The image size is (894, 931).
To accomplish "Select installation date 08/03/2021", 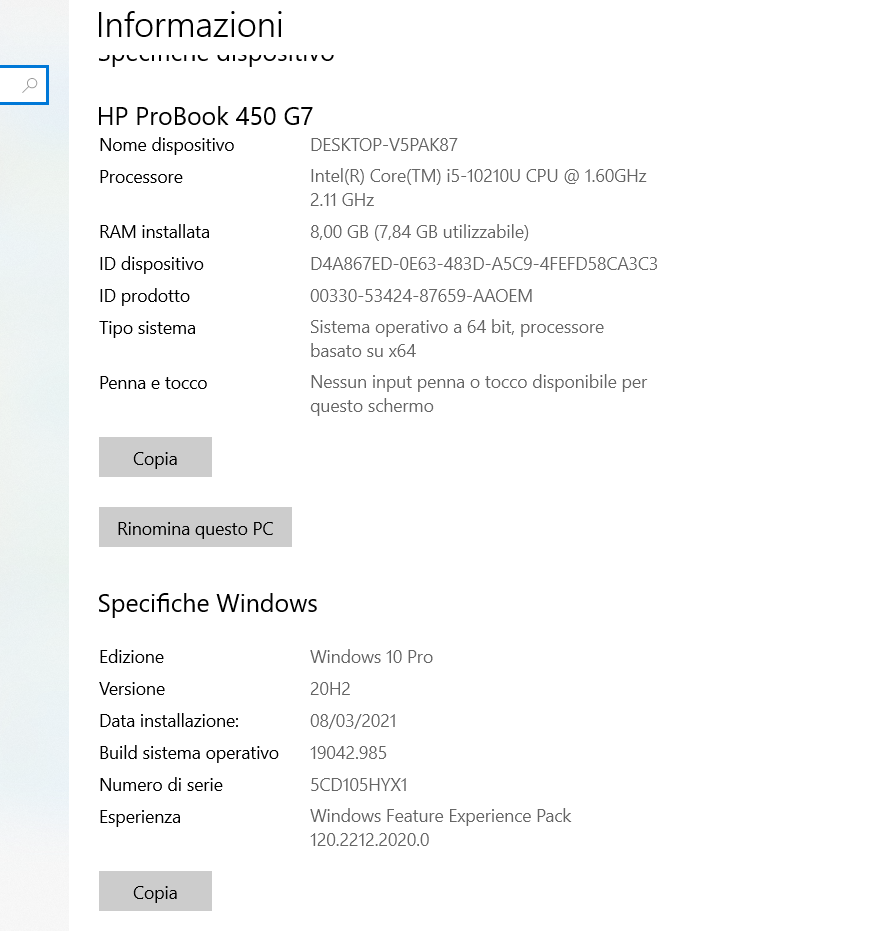I will pyautogui.click(x=353, y=721).
